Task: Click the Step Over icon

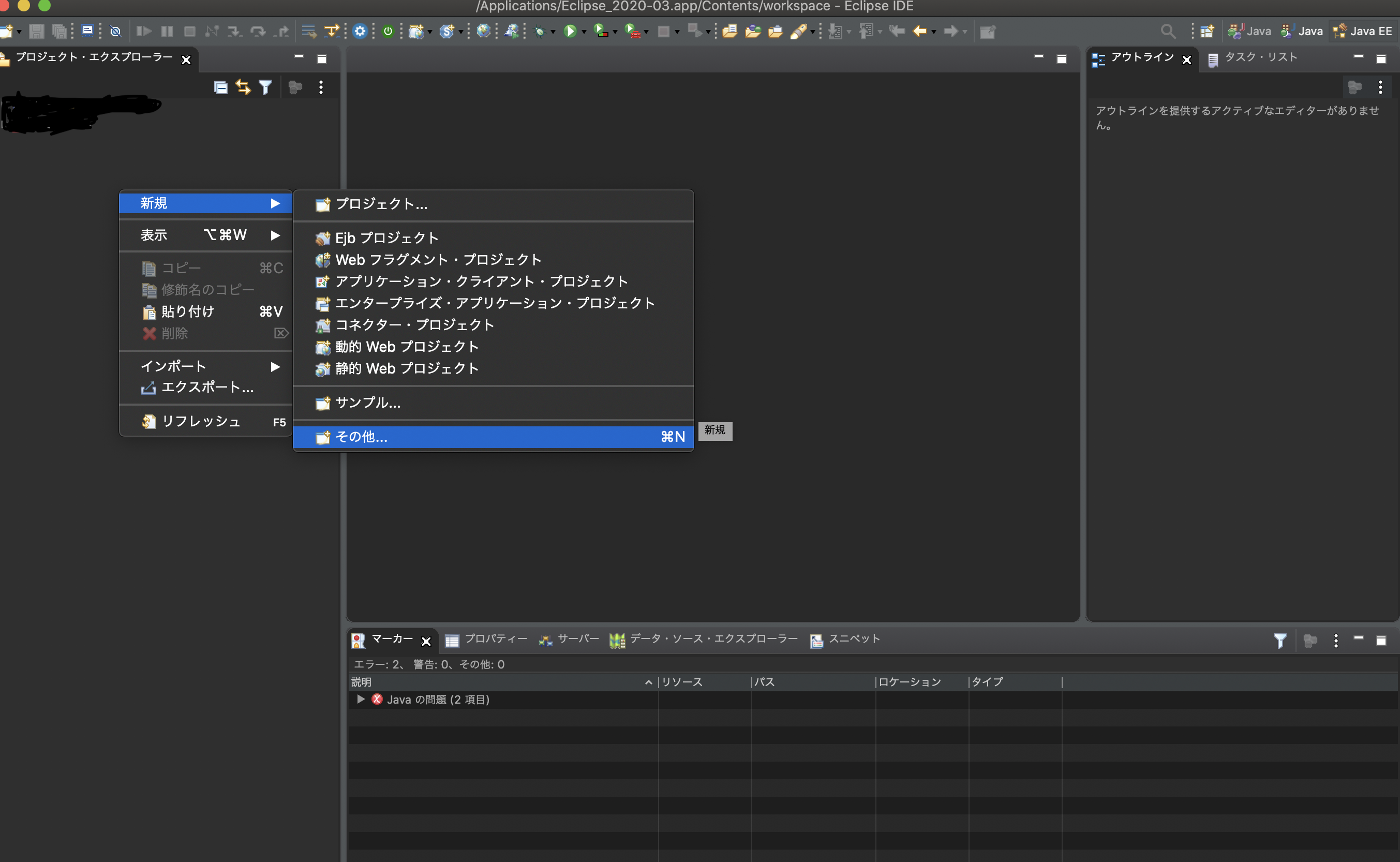Action: coord(258,32)
